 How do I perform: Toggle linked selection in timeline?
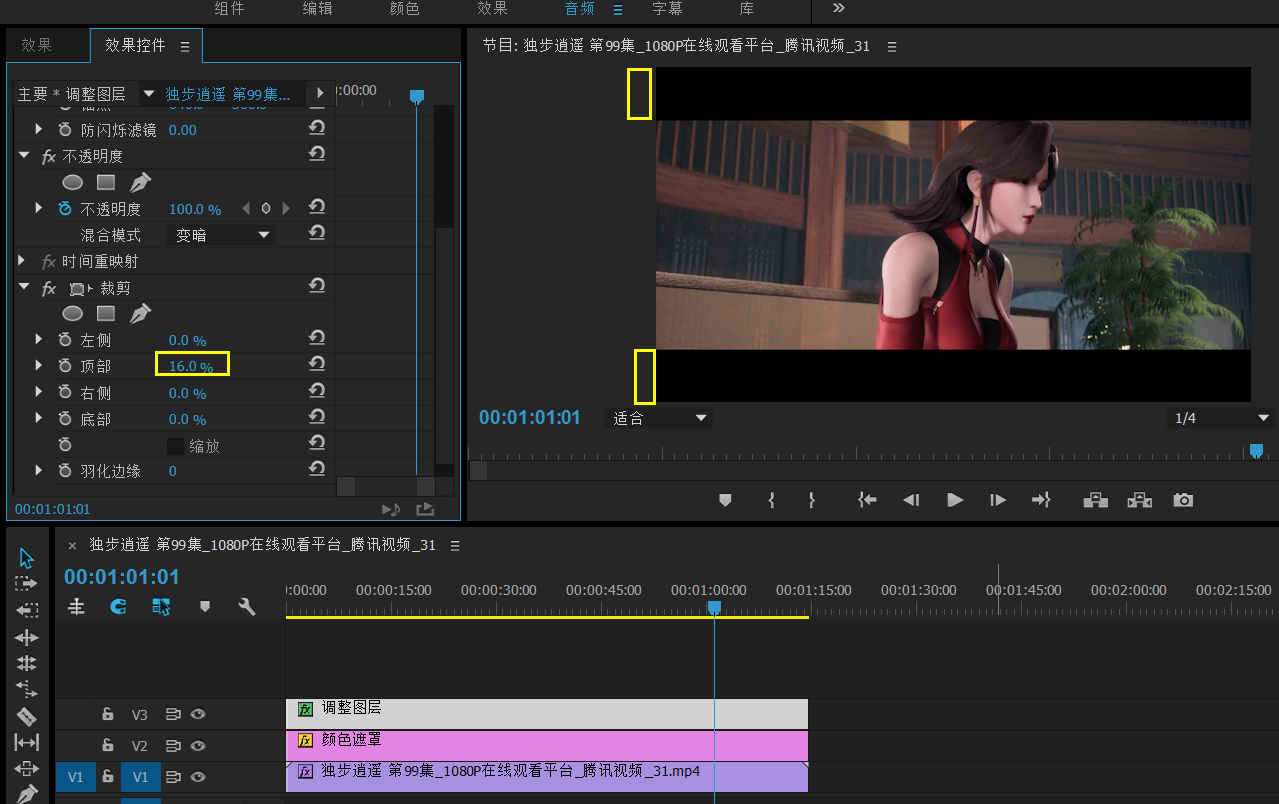pyautogui.click(x=161, y=606)
